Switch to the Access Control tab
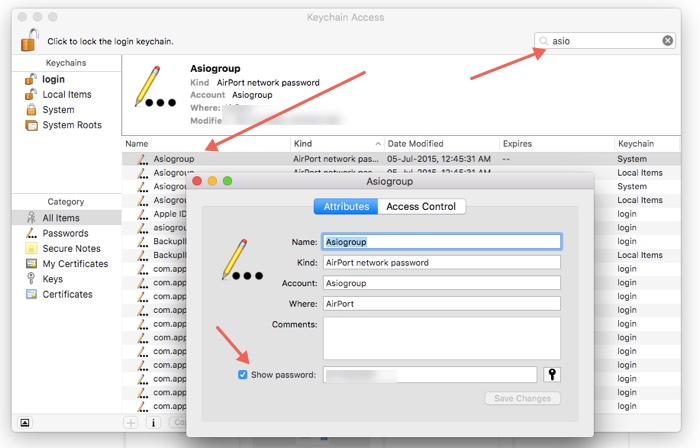Screen dimensions: 700x448 (x=421, y=207)
